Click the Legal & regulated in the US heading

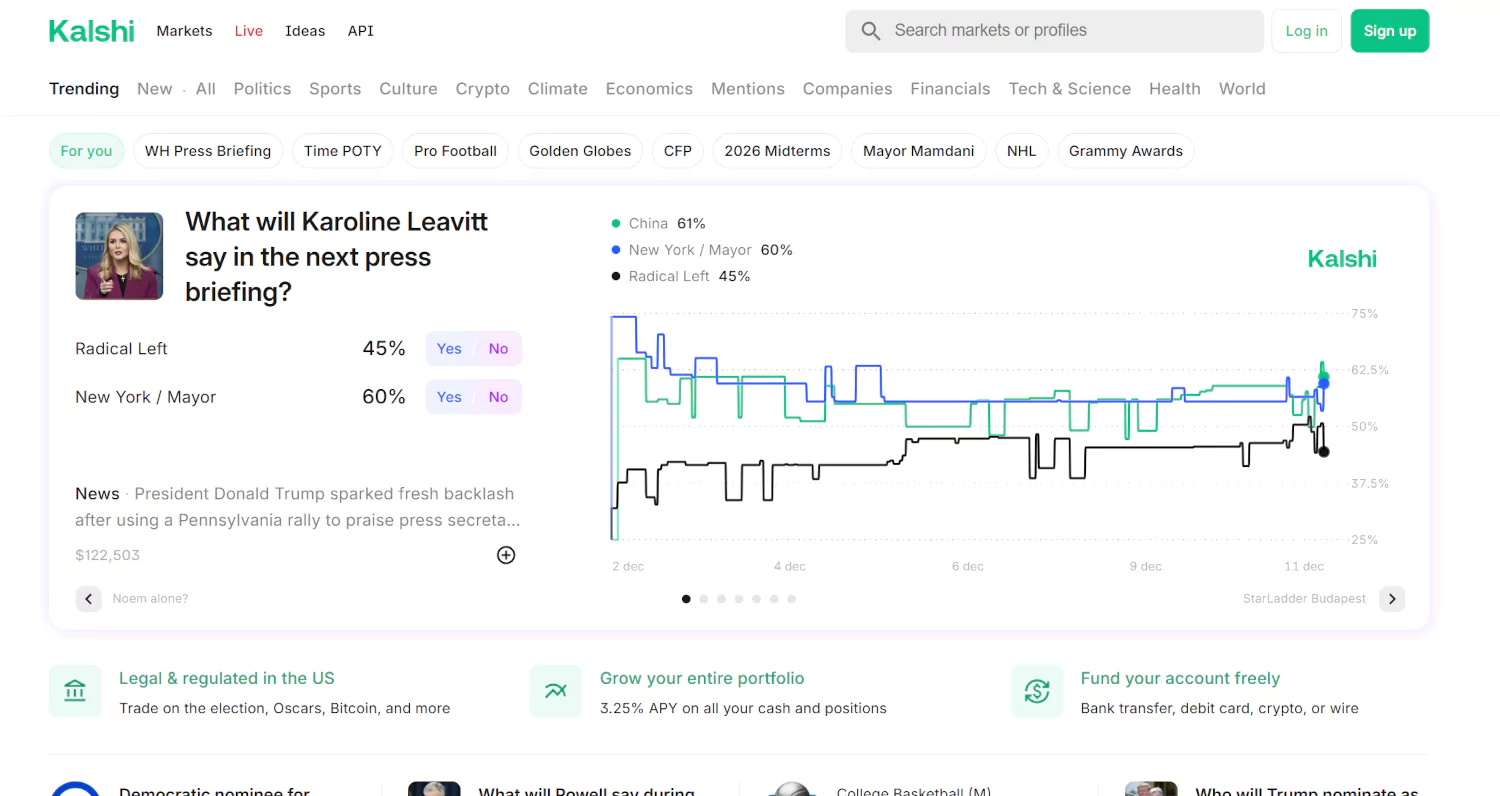(226, 678)
